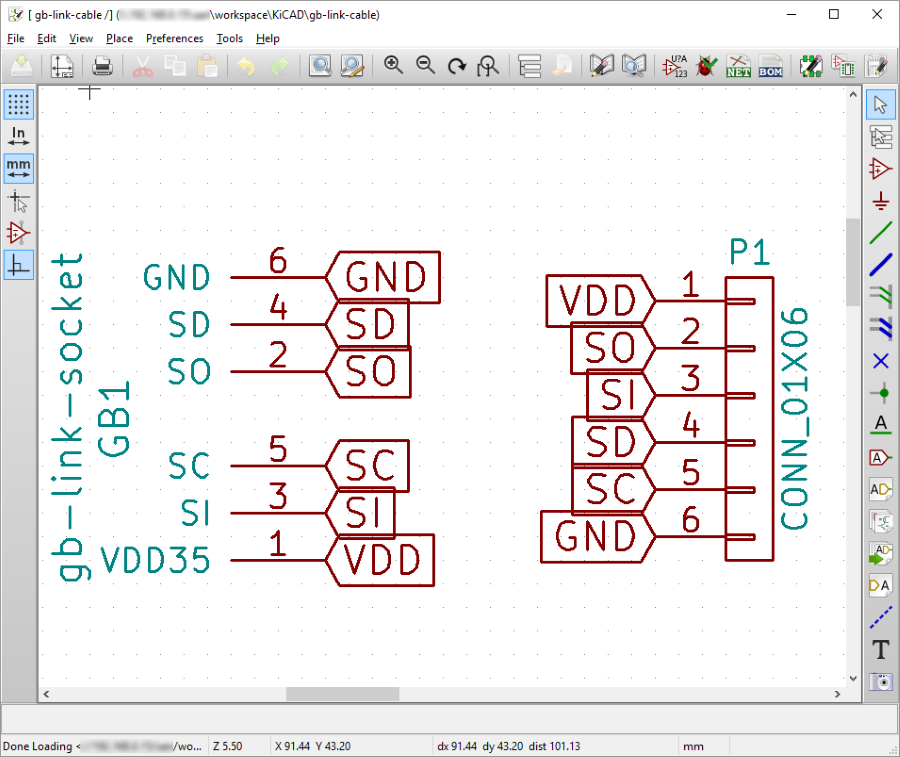Select the hierarchy ascend/descend tool

click(x=880, y=137)
